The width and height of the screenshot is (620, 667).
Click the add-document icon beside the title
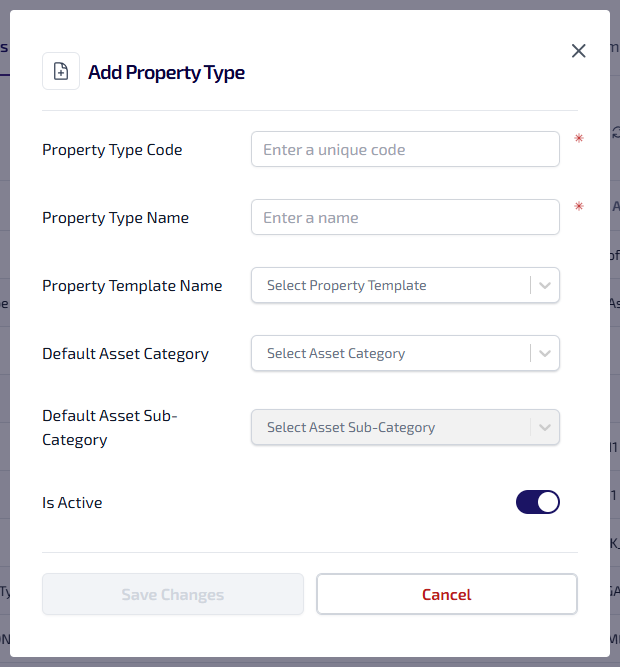[x=61, y=71]
